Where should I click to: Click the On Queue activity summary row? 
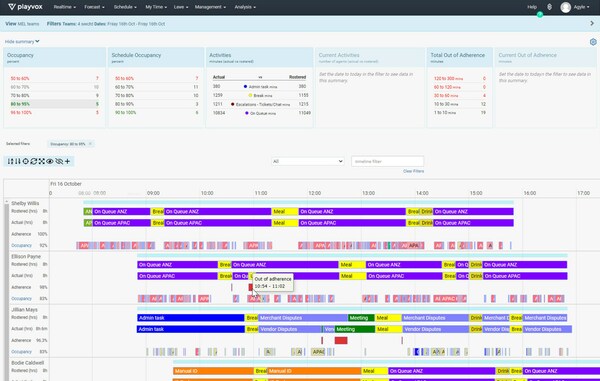click(261, 113)
